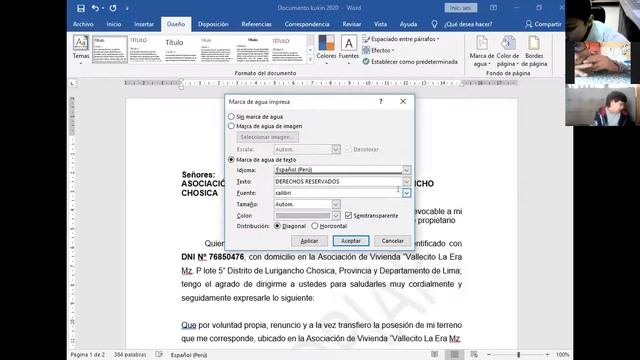This screenshot has height=360, width=640.
Task: Click the Compartir share button
Action: pyautogui.click(x=543, y=24)
